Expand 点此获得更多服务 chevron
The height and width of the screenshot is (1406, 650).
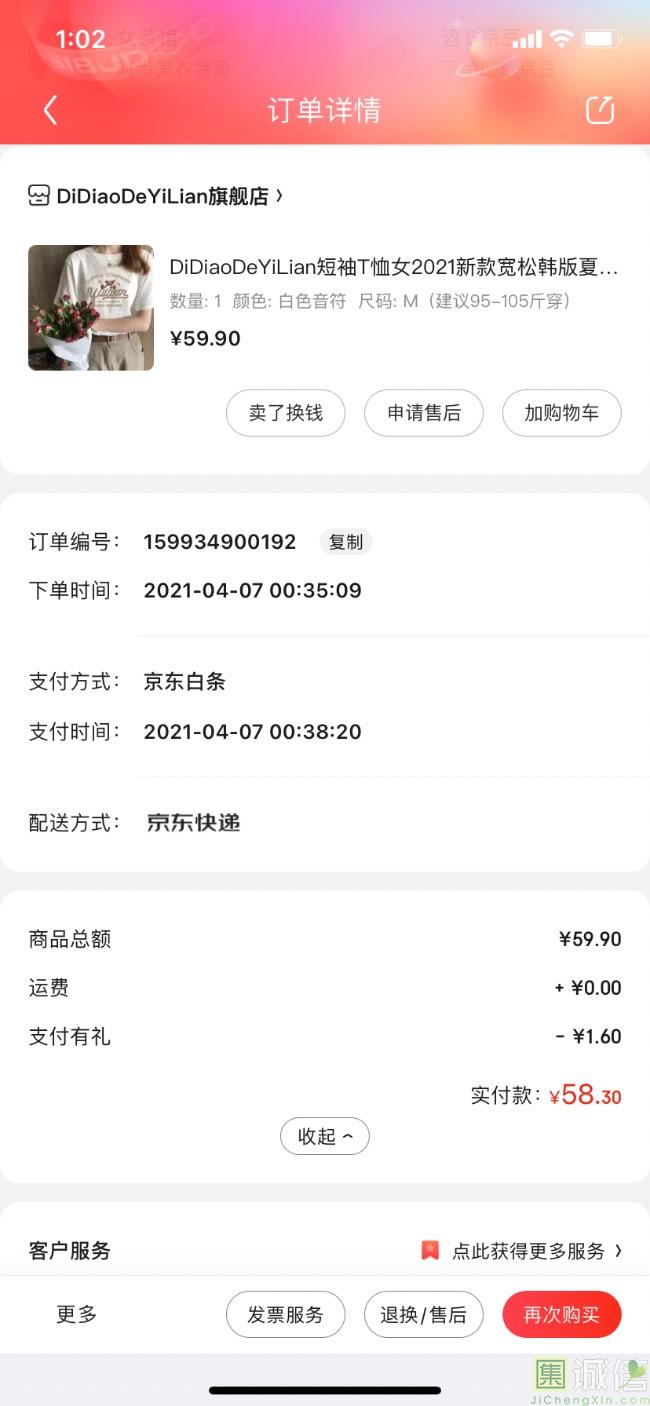point(618,1251)
